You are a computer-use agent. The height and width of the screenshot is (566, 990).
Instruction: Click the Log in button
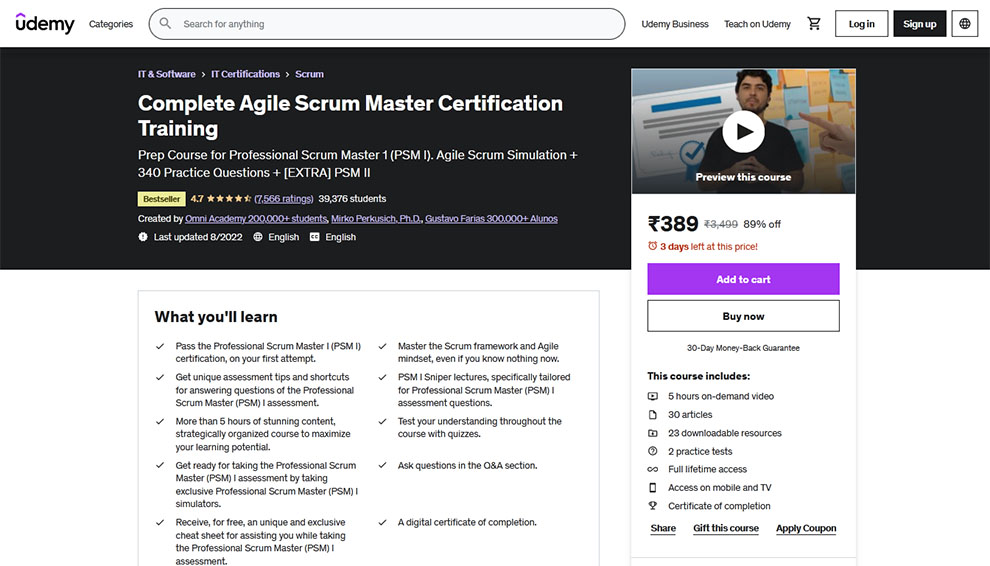(x=861, y=24)
